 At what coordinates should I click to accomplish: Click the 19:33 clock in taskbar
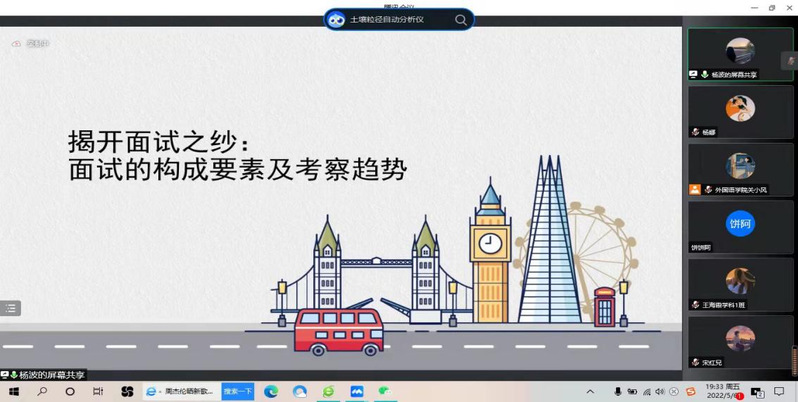point(722,391)
